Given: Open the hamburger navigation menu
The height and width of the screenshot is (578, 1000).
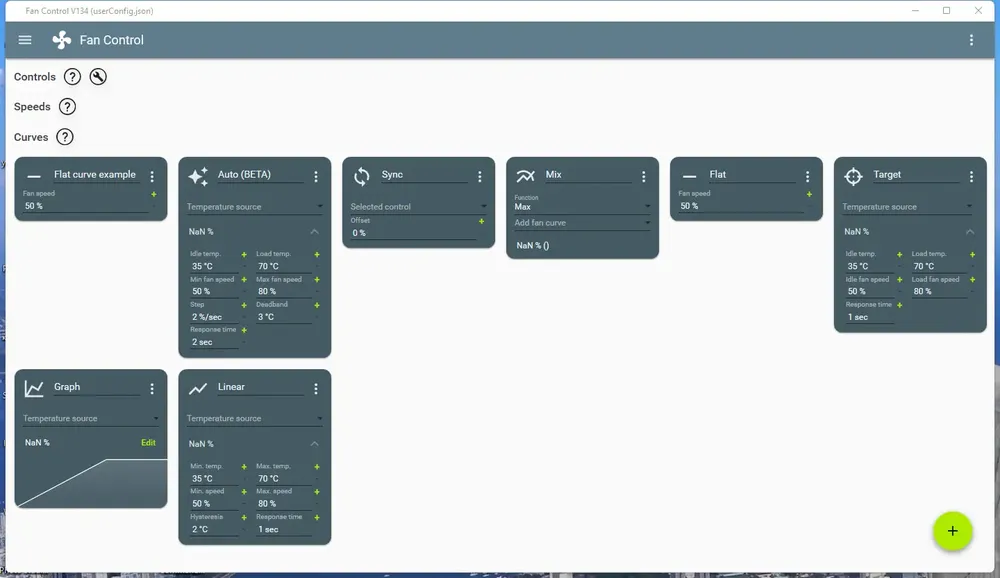Looking at the screenshot, I should coord(25,40).
